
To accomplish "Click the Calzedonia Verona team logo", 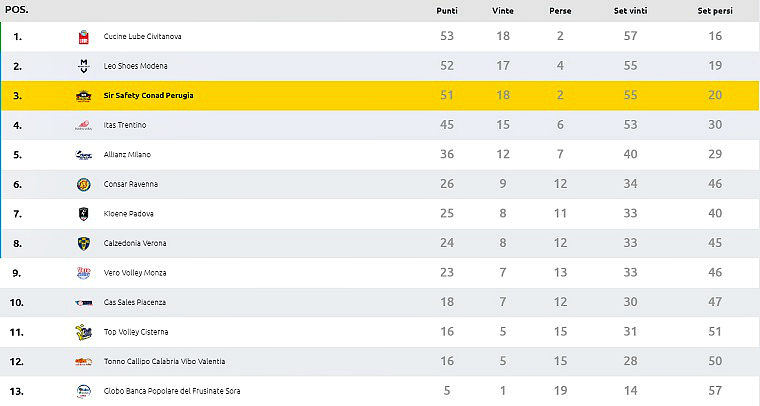I will pos(83,244).
